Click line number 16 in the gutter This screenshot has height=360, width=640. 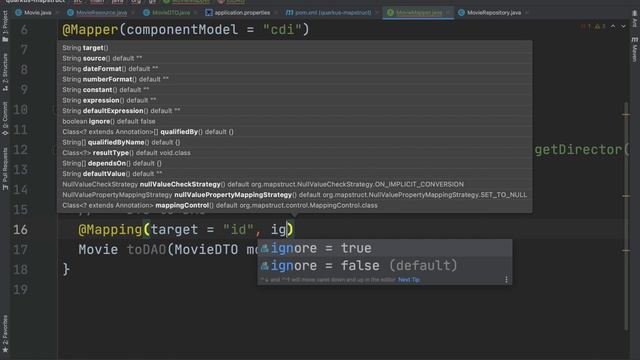pos(20,229)
